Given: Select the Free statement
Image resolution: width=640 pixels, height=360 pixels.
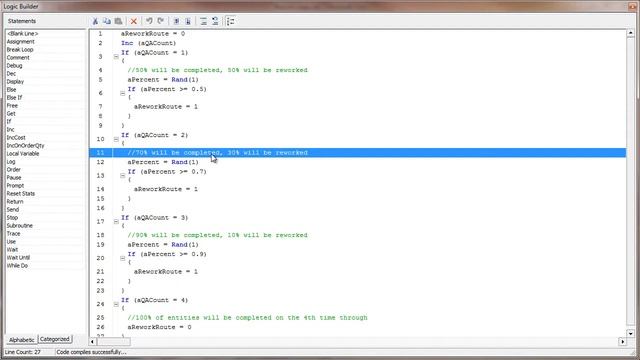Looking at the screenshot, I should [12, 106].
